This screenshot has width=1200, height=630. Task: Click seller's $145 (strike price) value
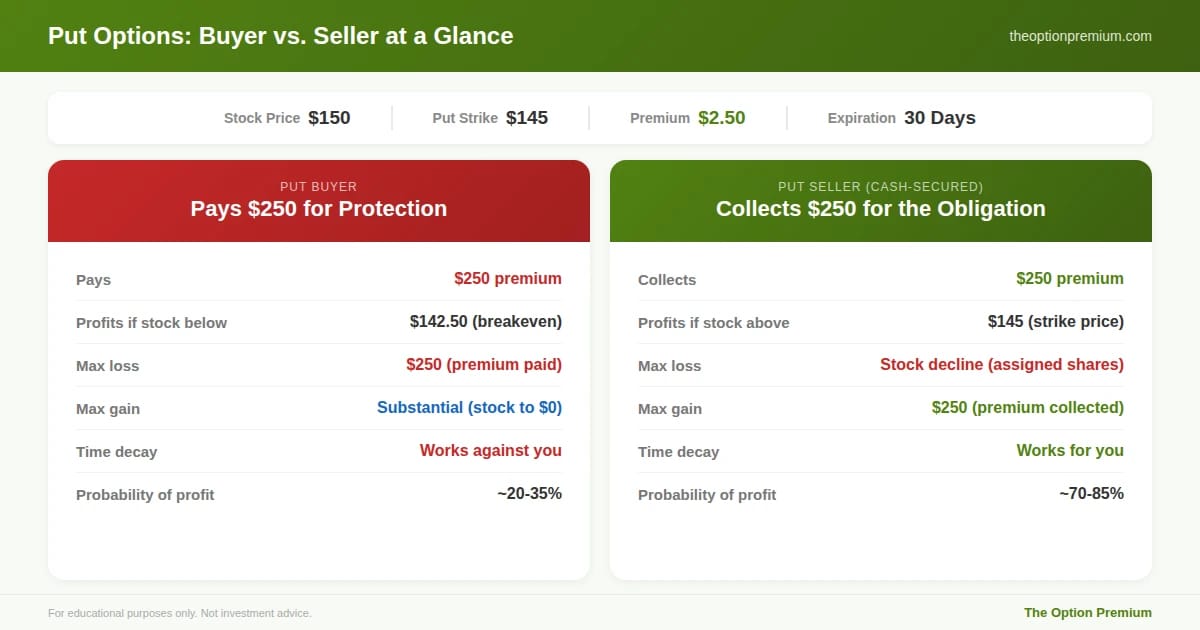(1055, 322)
